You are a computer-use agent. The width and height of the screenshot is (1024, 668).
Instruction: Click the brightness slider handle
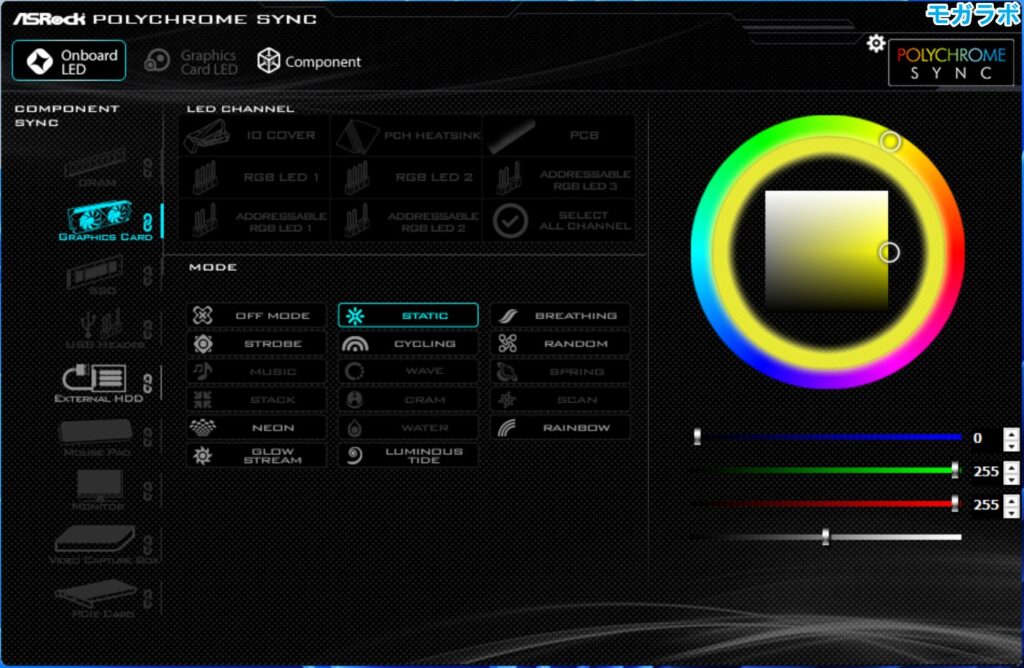tap(825, 537)
